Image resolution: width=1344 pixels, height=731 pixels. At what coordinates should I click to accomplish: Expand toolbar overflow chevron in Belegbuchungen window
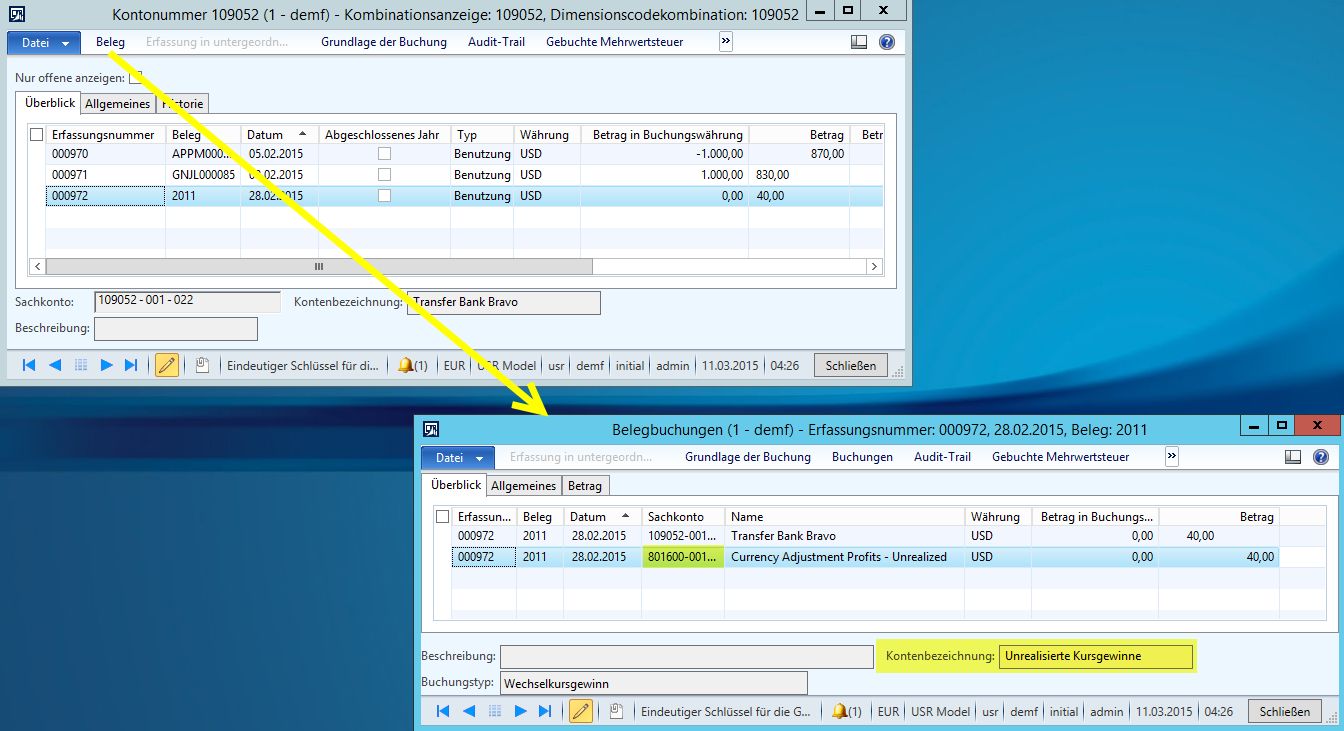point(1172,457)
